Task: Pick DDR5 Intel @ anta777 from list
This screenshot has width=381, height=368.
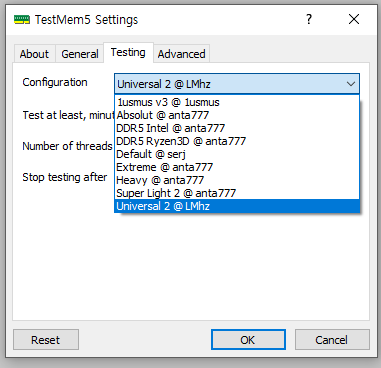Action: tap(237, 128)
